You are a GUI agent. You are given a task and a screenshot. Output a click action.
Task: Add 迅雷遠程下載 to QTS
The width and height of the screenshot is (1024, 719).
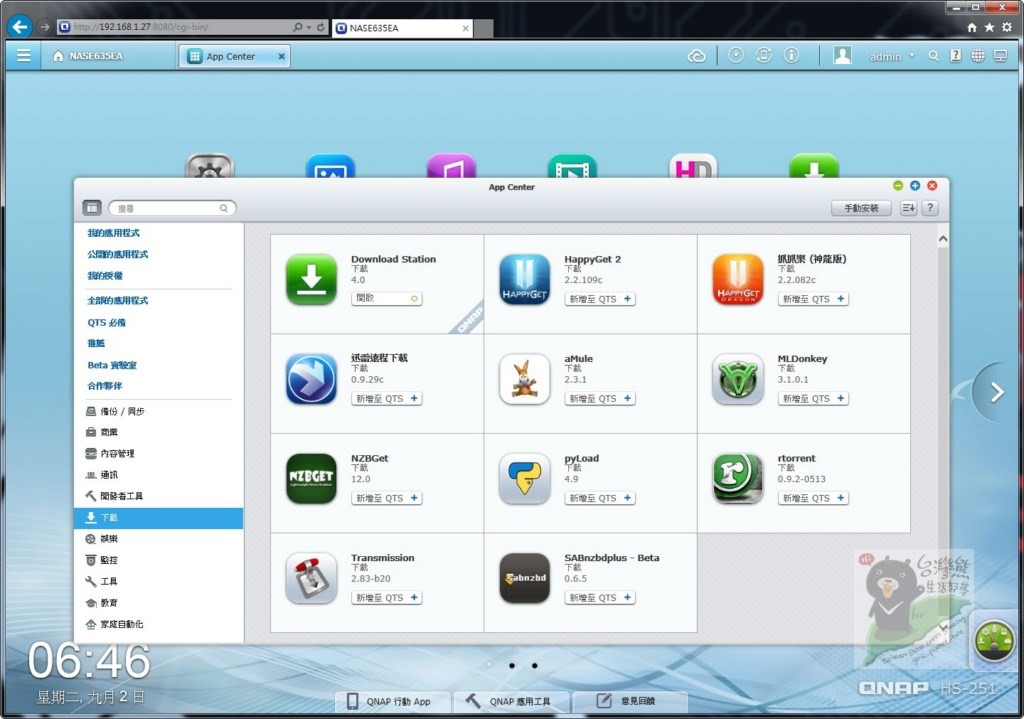coord(387,398)
